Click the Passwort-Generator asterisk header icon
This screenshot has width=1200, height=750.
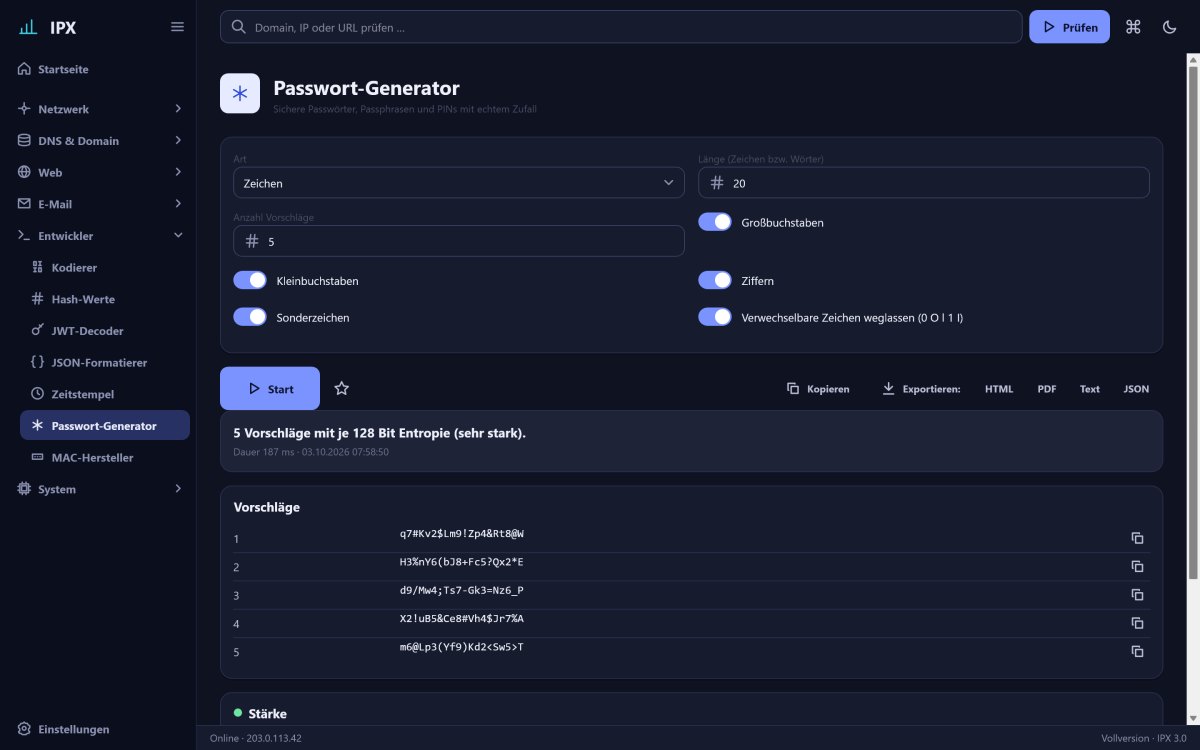pyautogui.click(x=240, y=93)
